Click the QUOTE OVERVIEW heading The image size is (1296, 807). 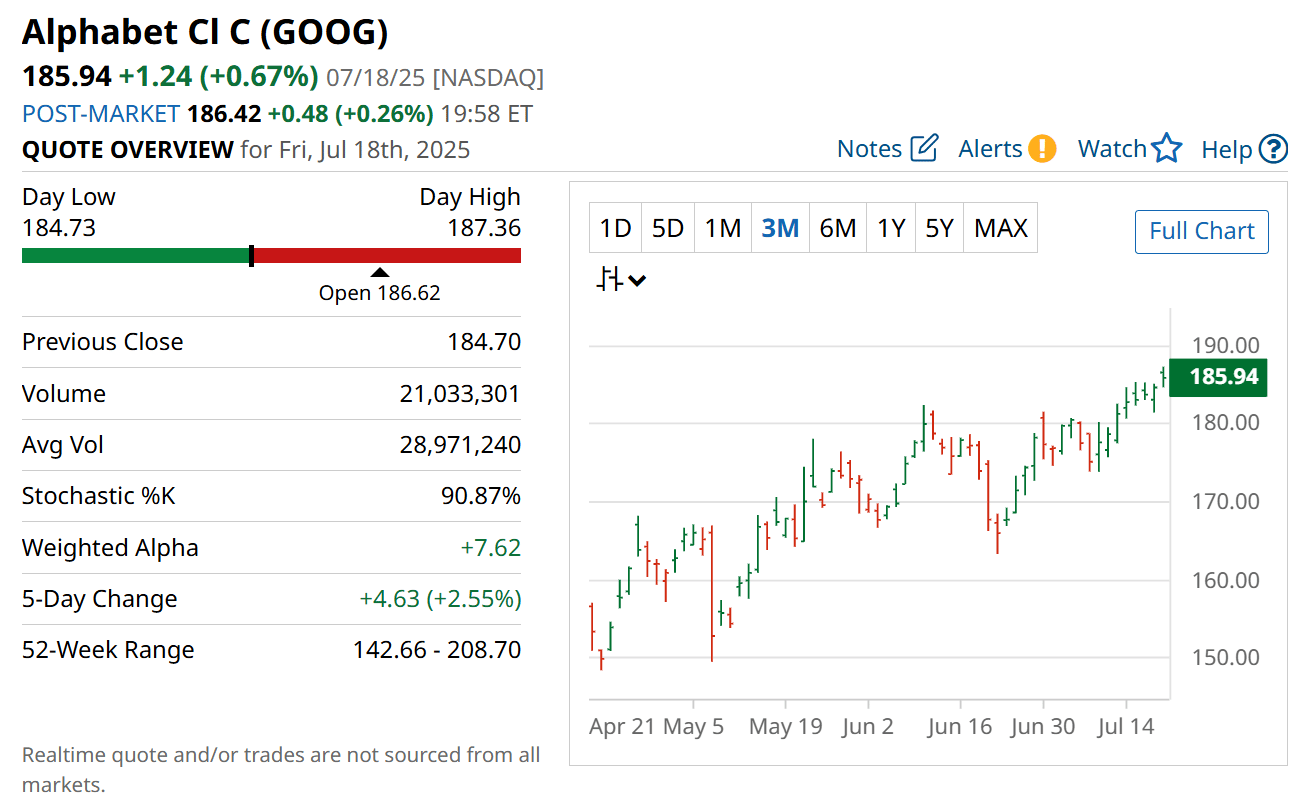coord(128,150)
